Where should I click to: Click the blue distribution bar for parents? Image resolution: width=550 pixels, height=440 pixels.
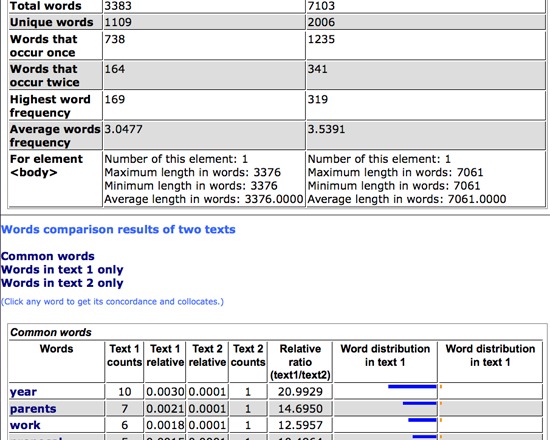pyautogui.click(x=420, y=404)
